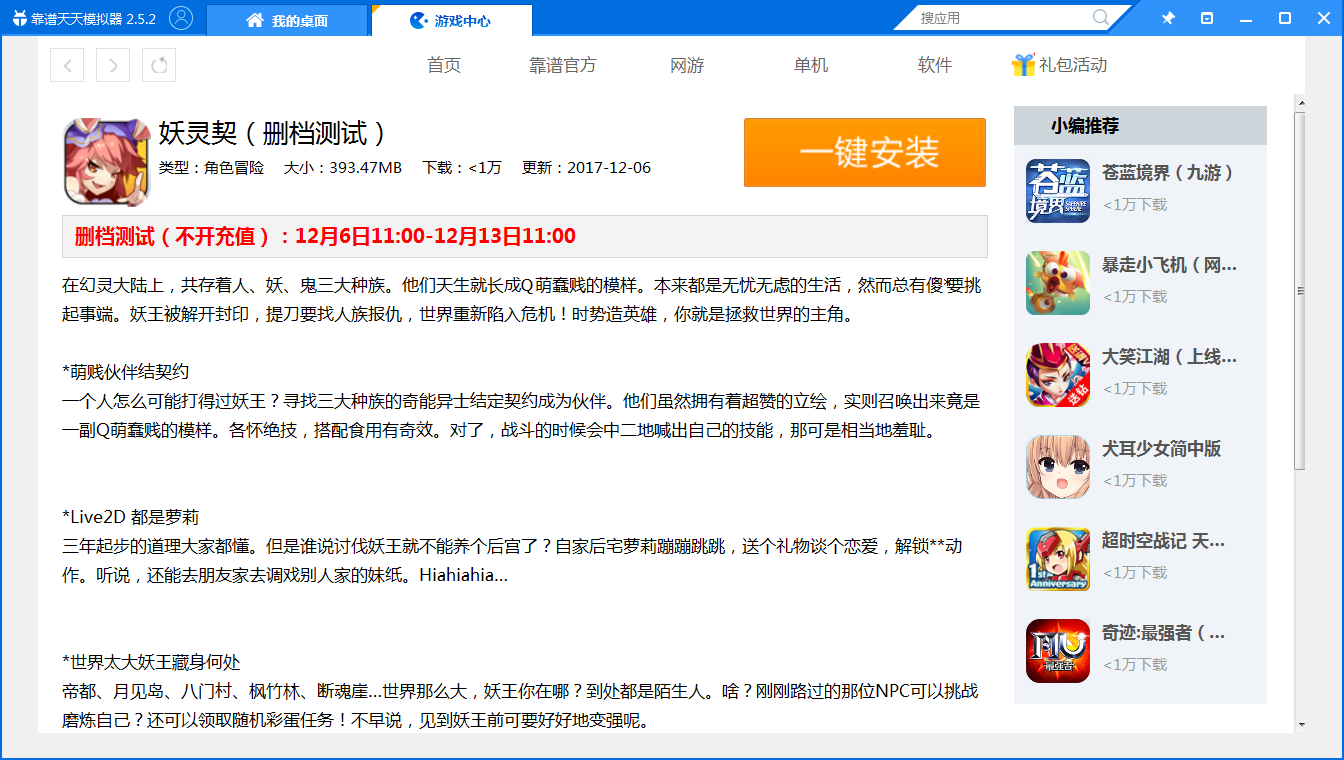Maximize the emulator window
The height and width of the screenshot is (760, 1344).
coord(1285,18)
